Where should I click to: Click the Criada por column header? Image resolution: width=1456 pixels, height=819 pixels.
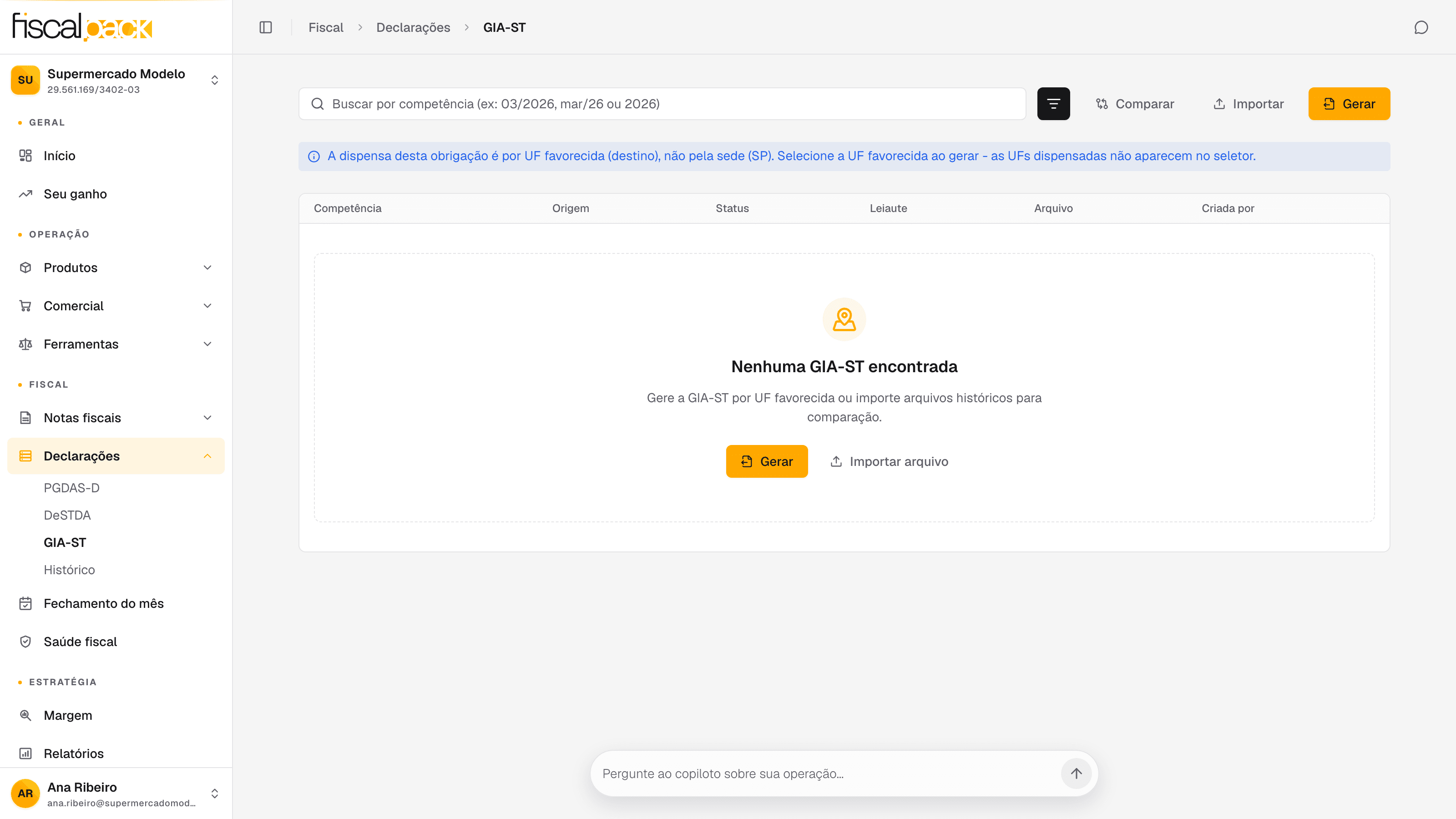pyautogui.click(x=1228, y=208)
